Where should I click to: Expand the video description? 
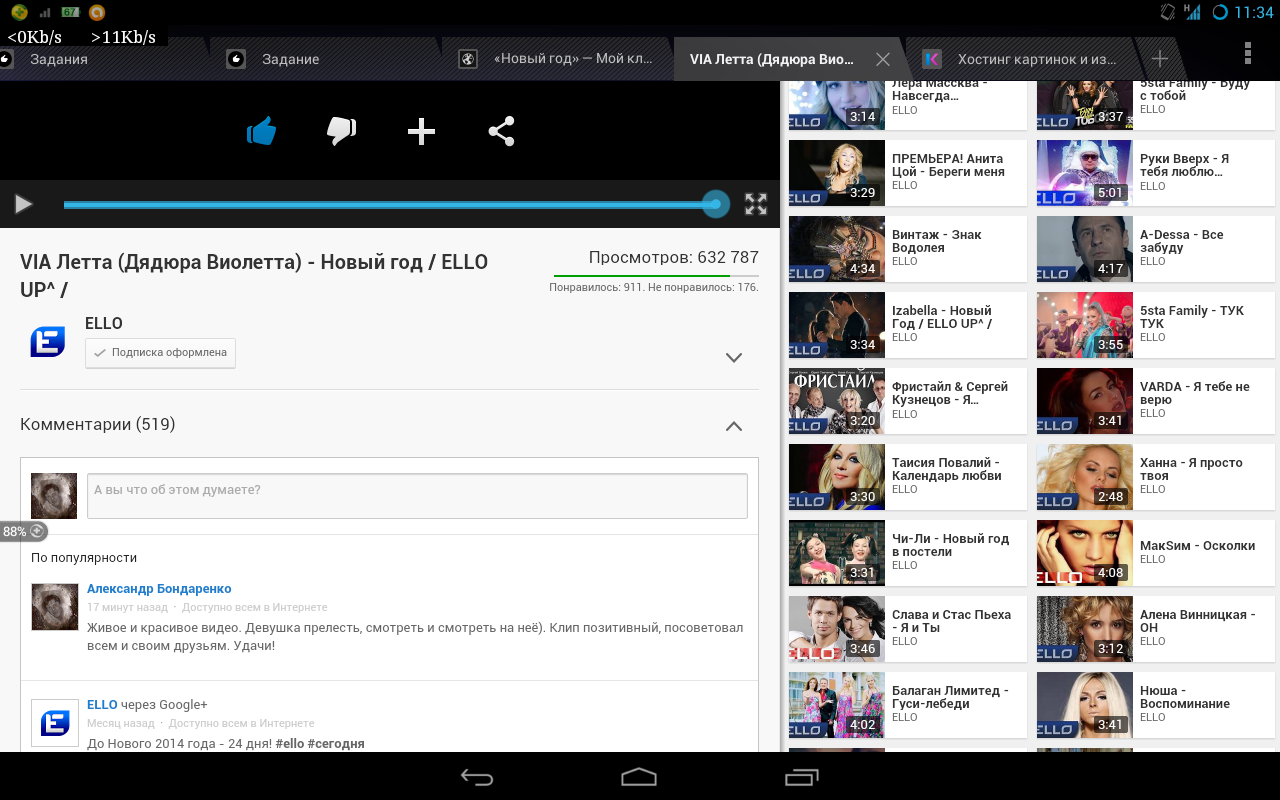(x=734, y=357)
